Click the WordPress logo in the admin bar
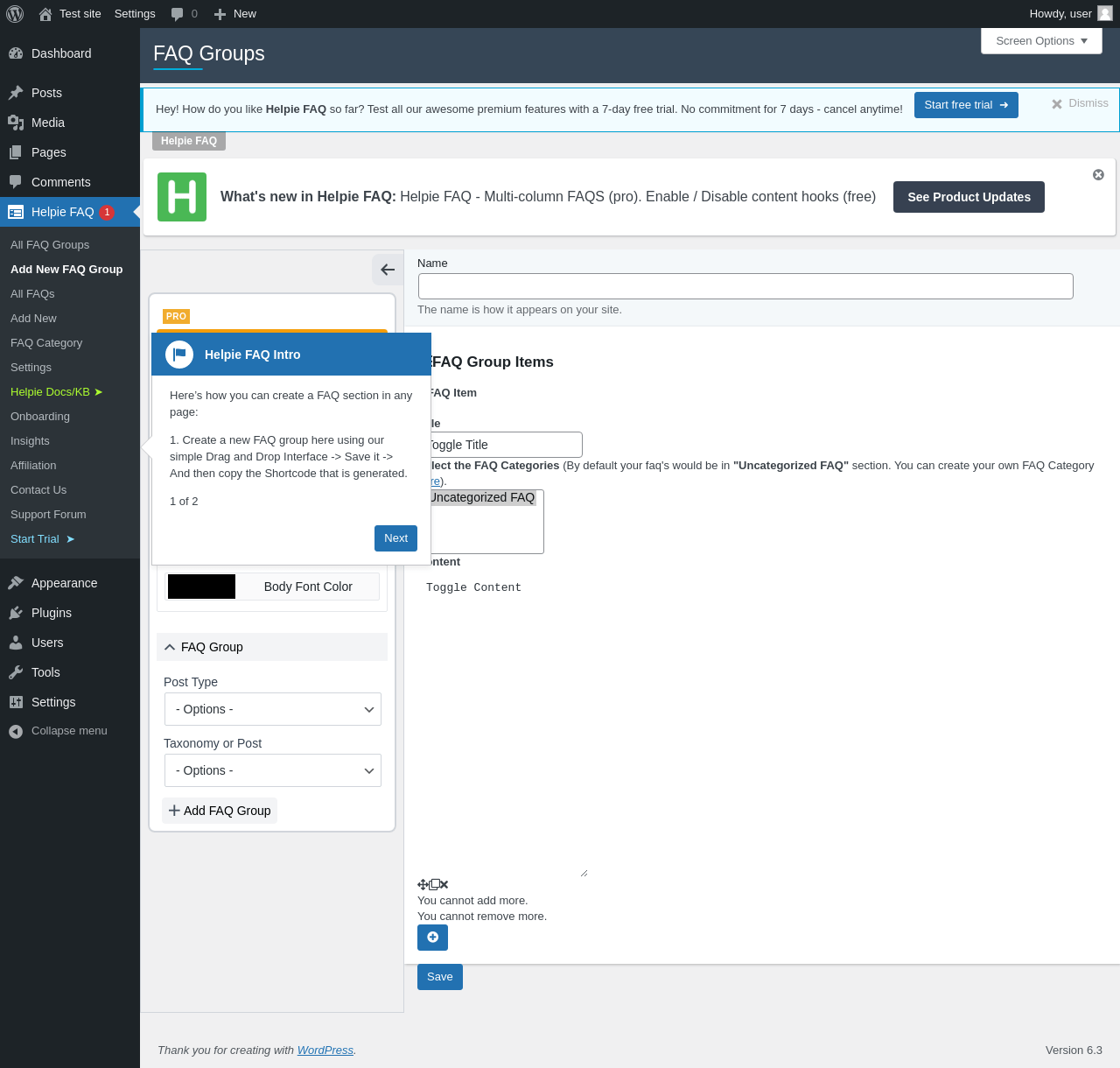Screen dimensions: 1120x1068 (x=15, y=14)
